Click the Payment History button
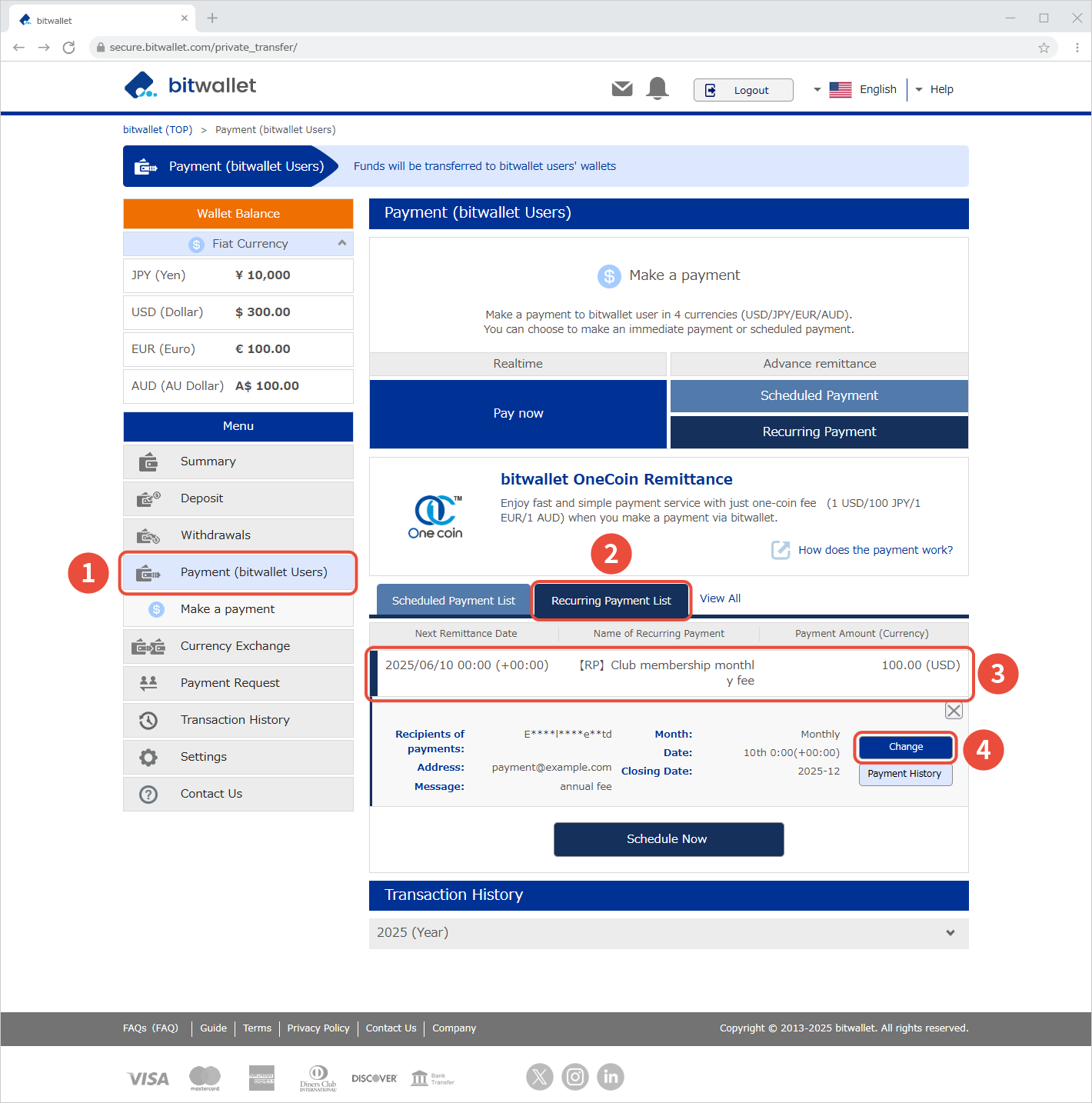 (905, 774)
